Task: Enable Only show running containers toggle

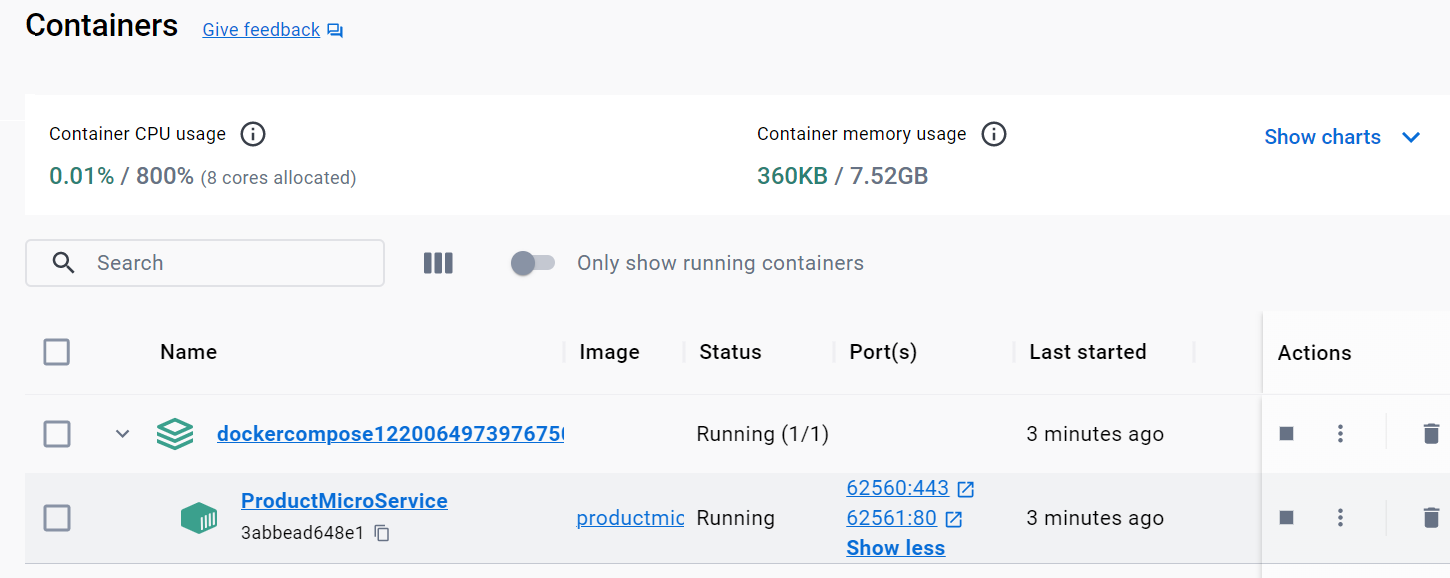Action: pos(533,262)
